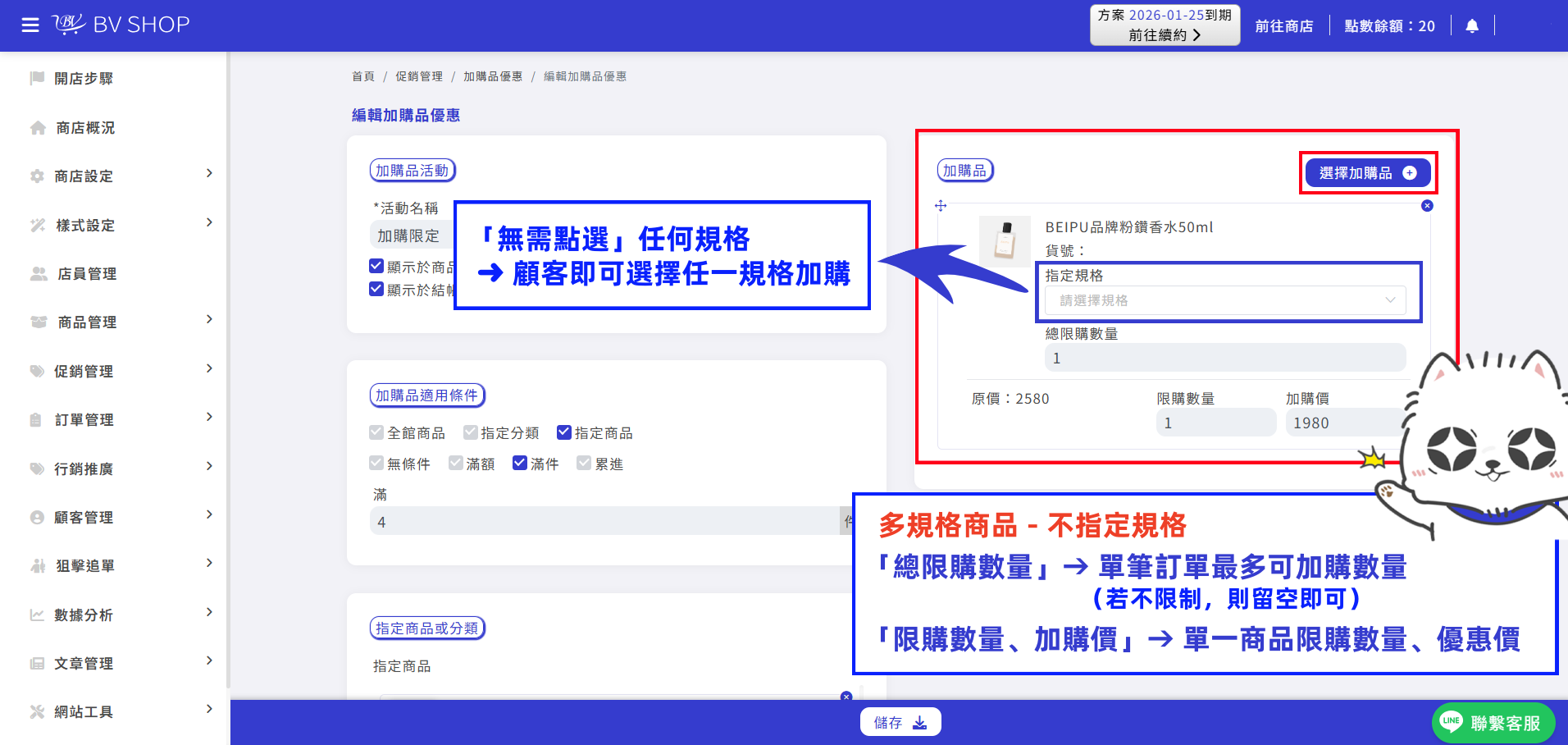The width and height of the screenshot is (1568, 745).
Task: Go to 首頁 breadcrumb
Action: click(363, 76)
